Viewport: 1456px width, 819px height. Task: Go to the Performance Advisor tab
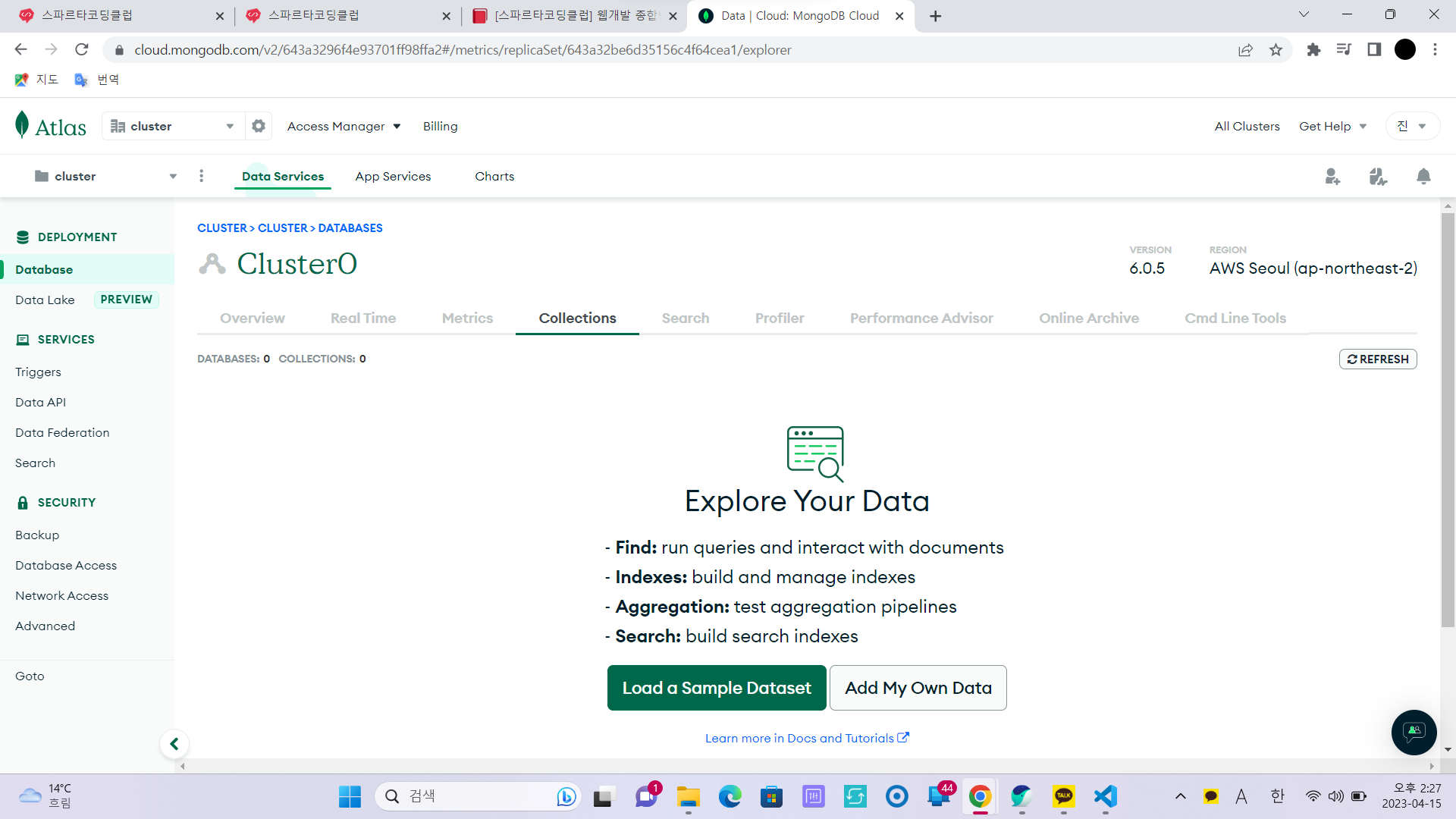(921, 318)
